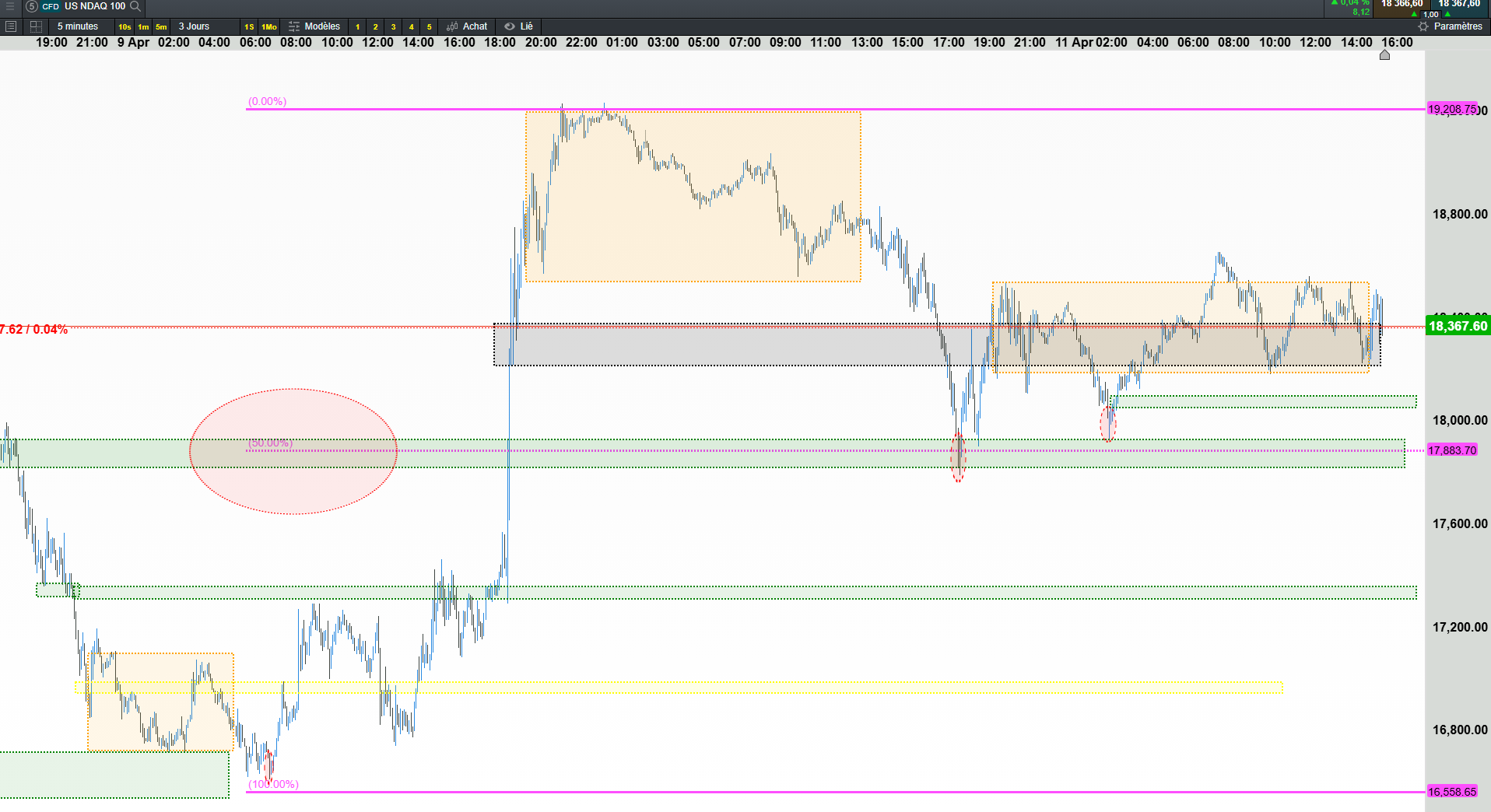Click the Achat trading chart icon

452,26
